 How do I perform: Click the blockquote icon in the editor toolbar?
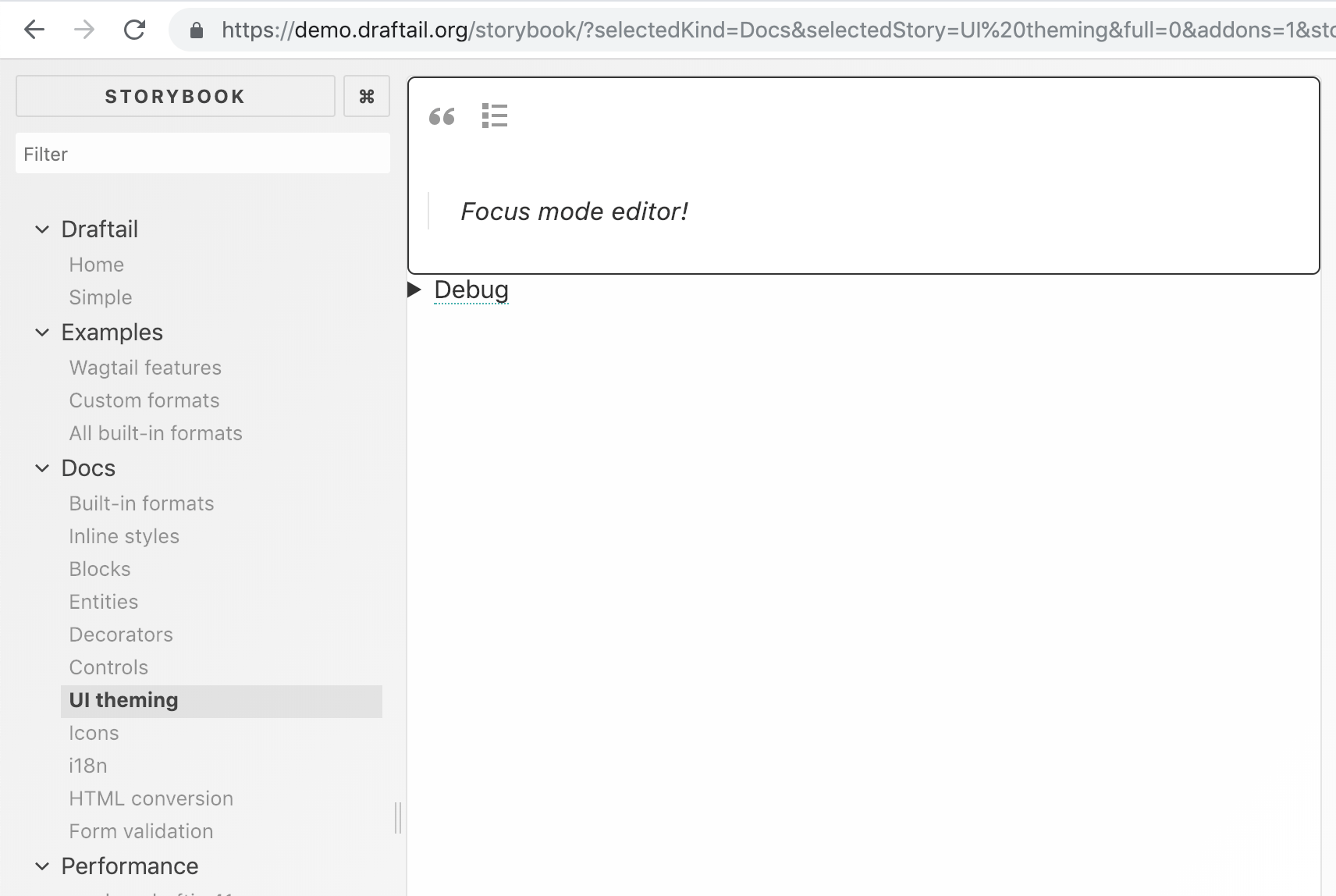[x=442, y=116]
